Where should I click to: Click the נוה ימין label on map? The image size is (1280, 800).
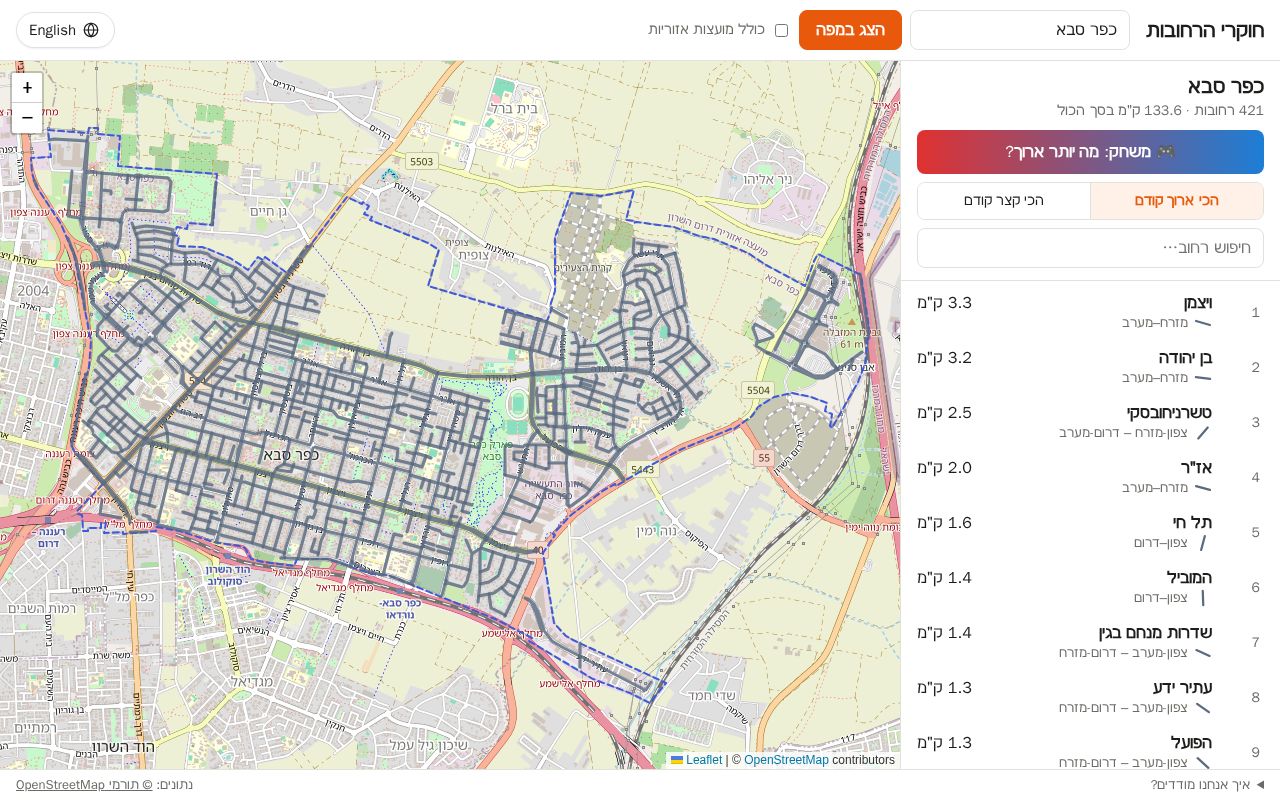click(658, 530)
